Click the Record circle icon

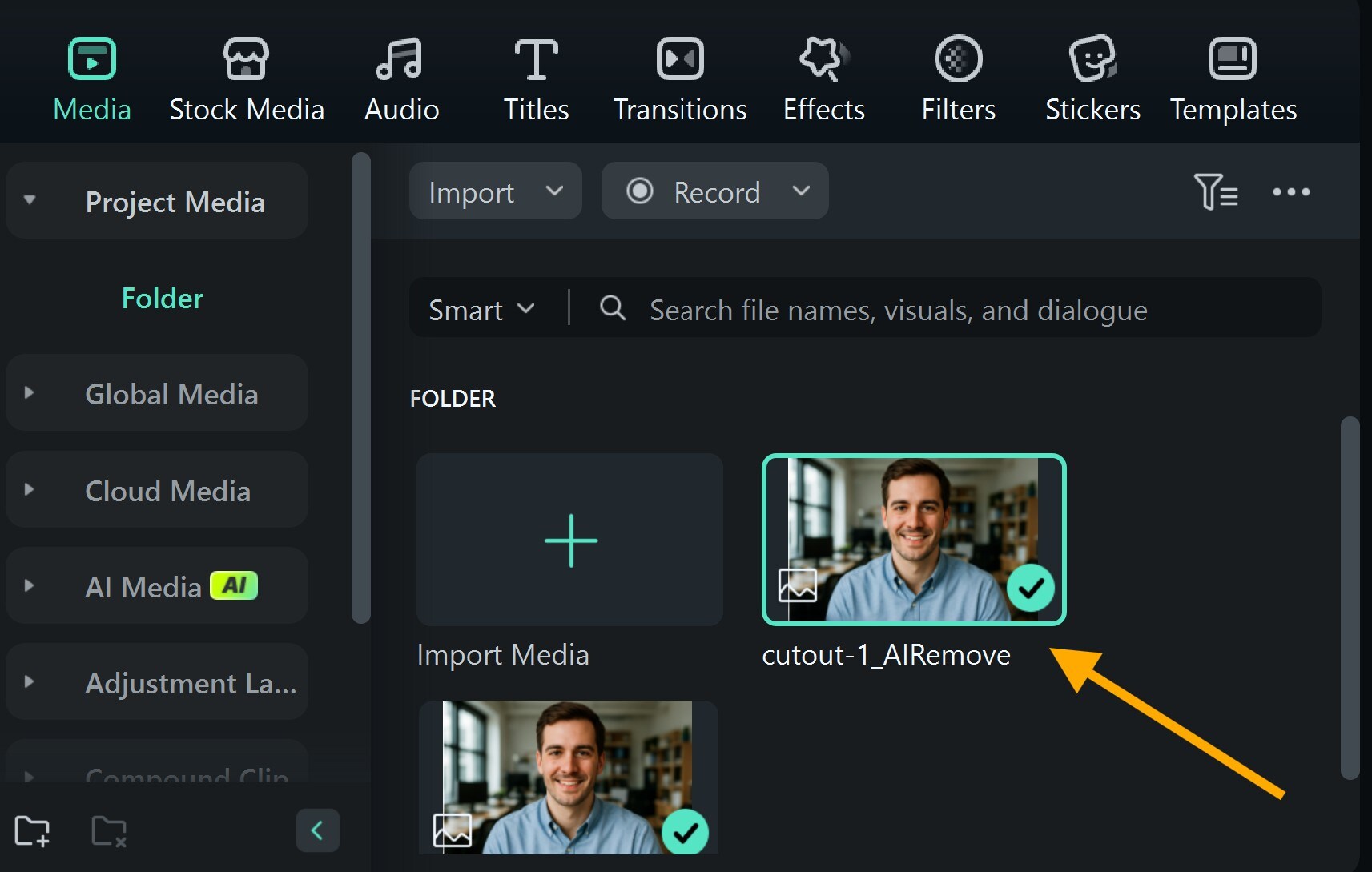tap(639, 191)
